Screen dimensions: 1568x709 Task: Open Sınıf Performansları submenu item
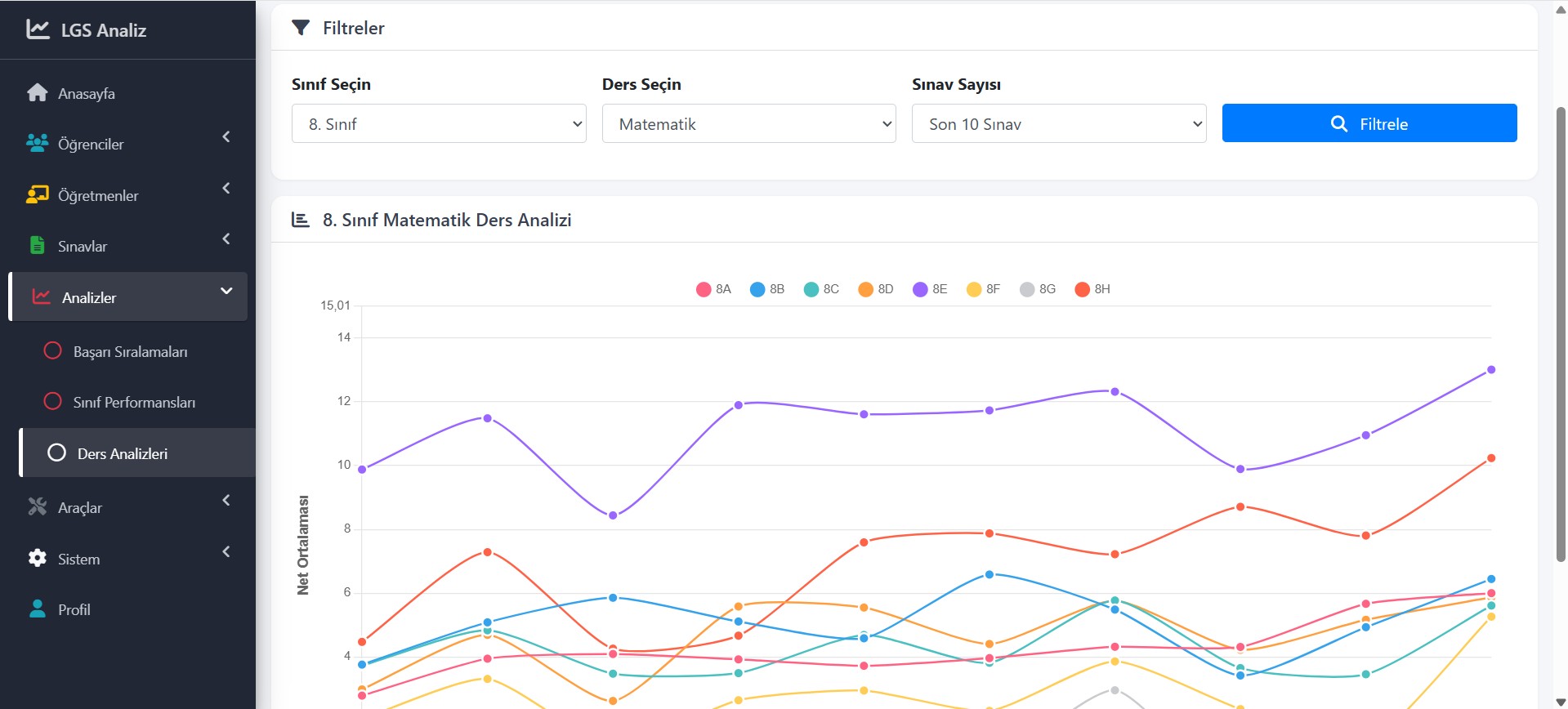(134, 403)
